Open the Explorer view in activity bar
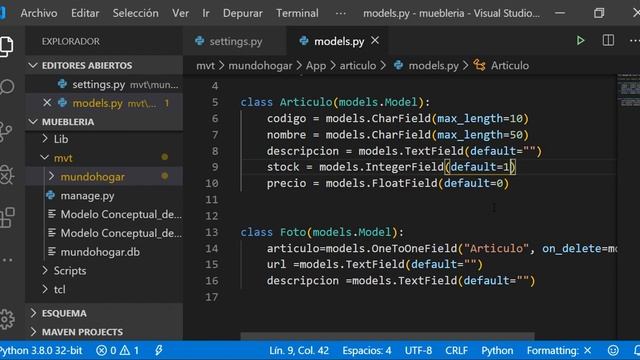 (6, 46)
